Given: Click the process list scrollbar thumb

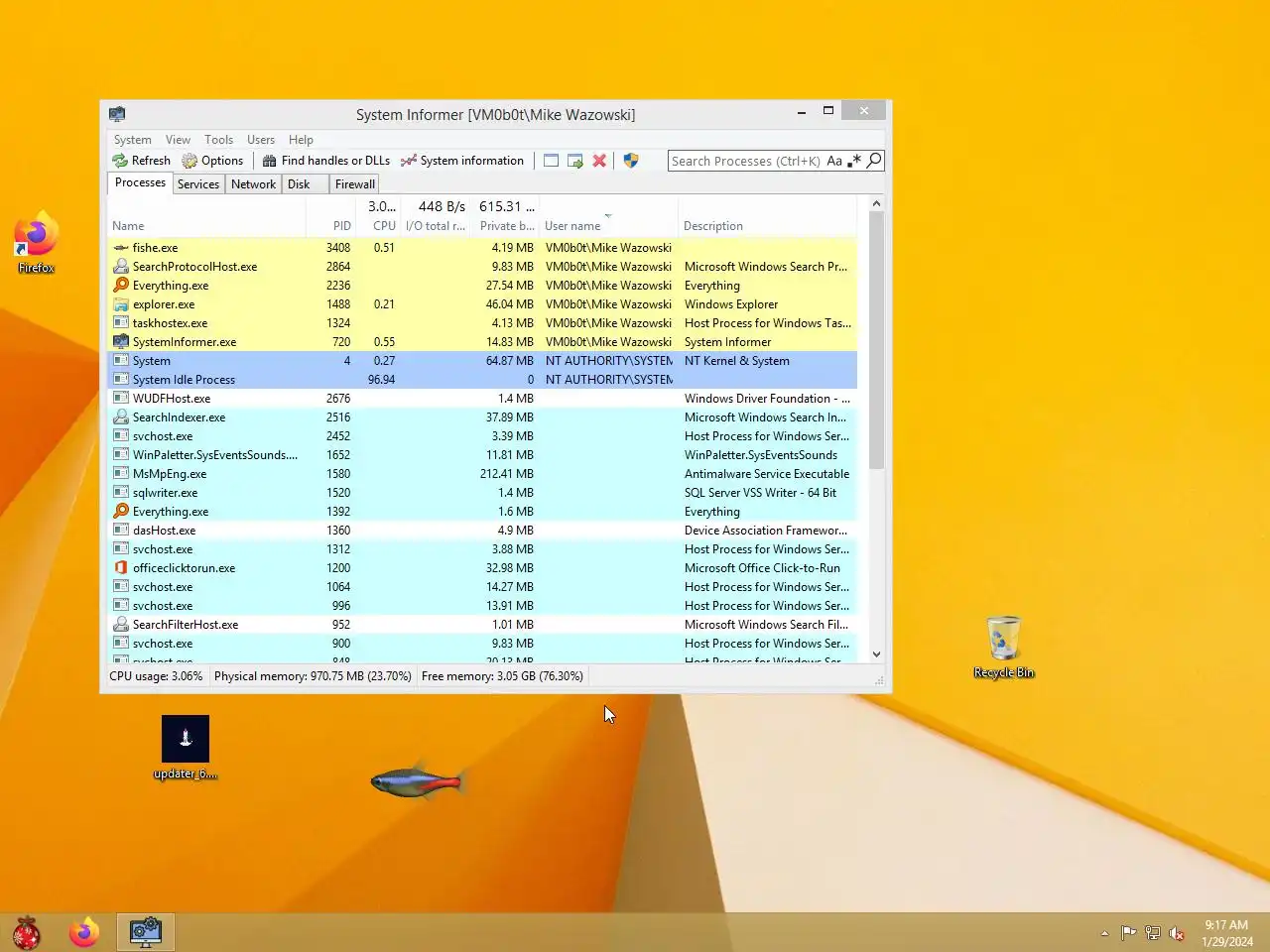Looking at the screenshot, I should click(x=876, y=340).
